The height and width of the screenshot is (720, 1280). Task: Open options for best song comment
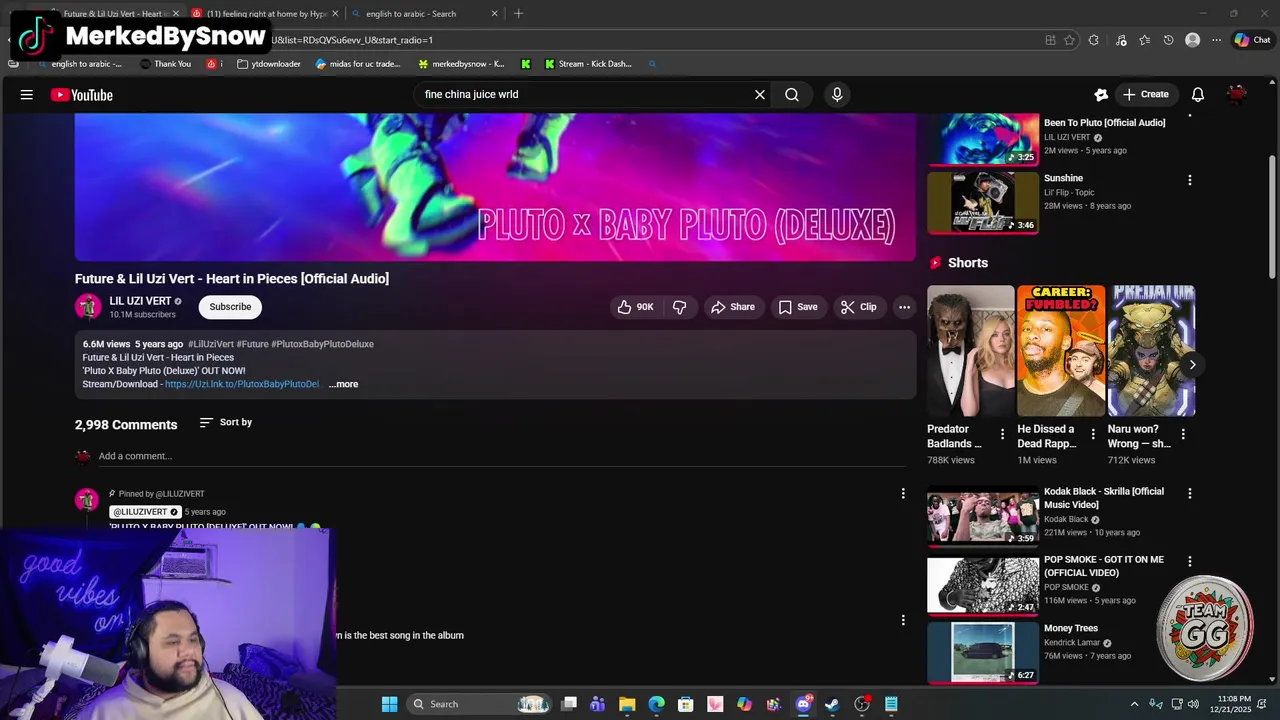903,620
